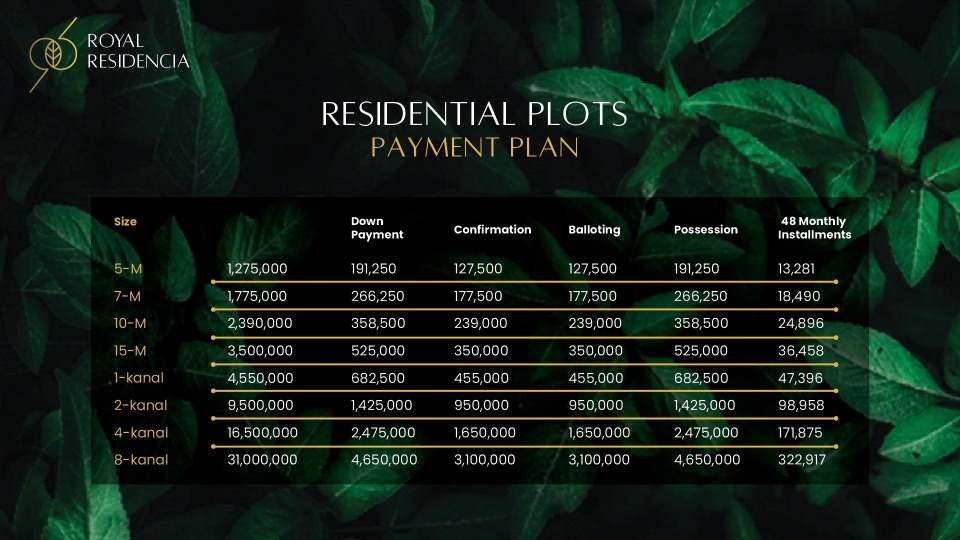
Task: Click the 10-M plot size label
Action: [x=130, y=323]
